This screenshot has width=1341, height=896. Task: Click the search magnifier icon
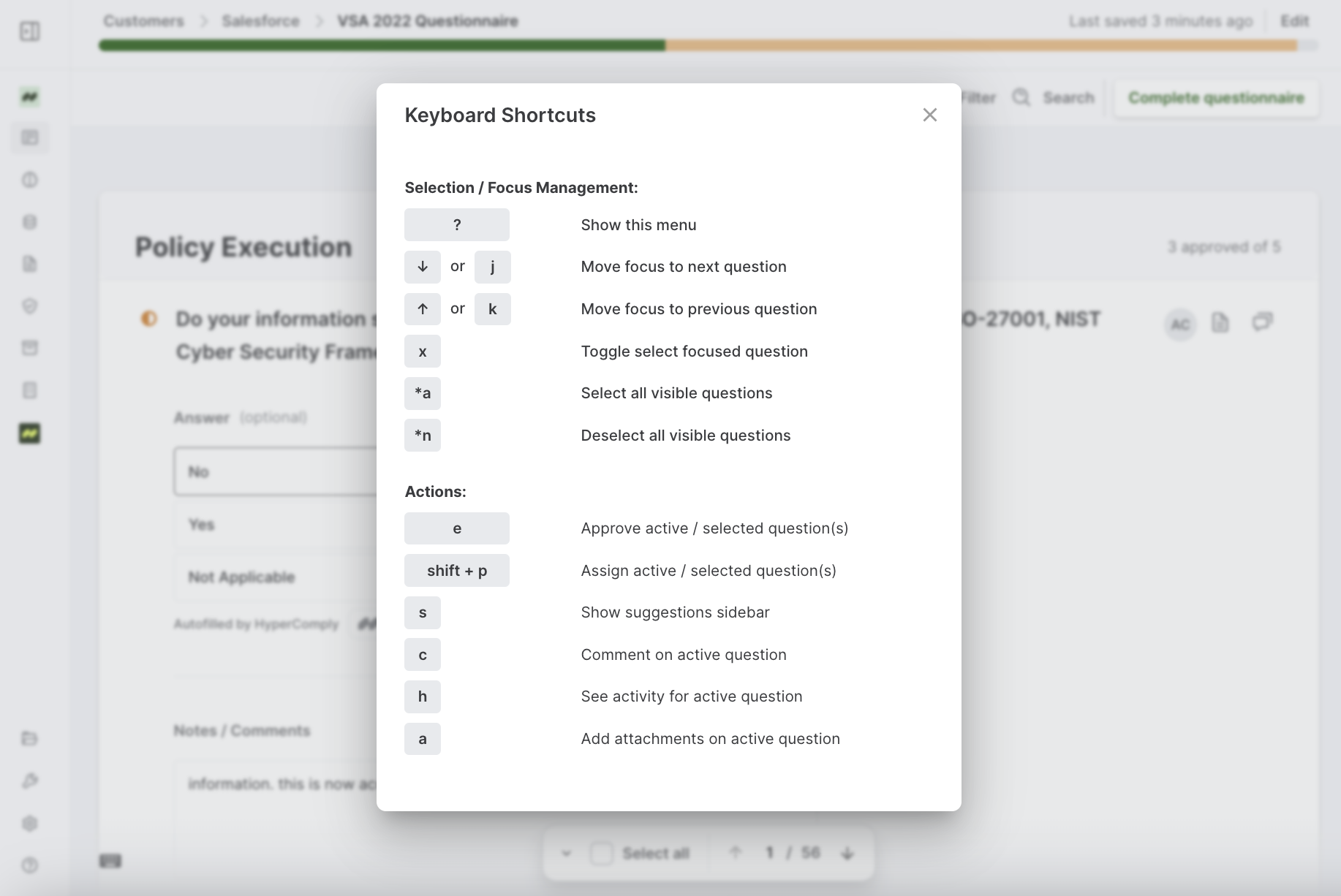click(1021, 97)
